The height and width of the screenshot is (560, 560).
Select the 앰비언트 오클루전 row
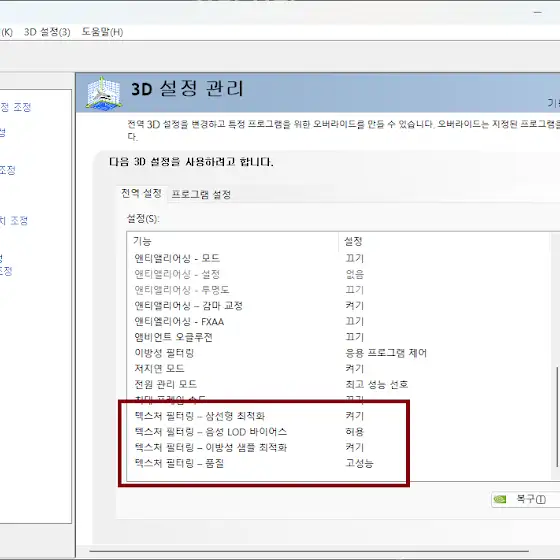338,337
